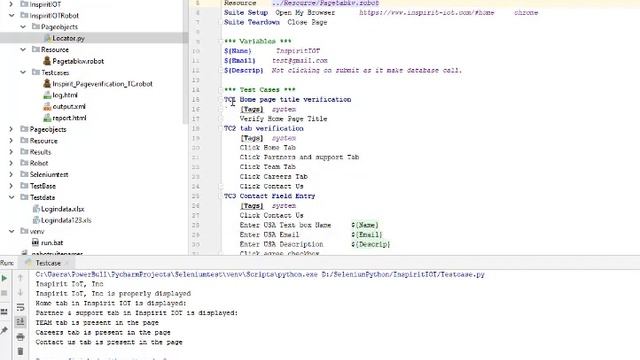Click 'Verify Home Page Title' keyword line
The height and width of the screenshot is (360, 640).
283,119
